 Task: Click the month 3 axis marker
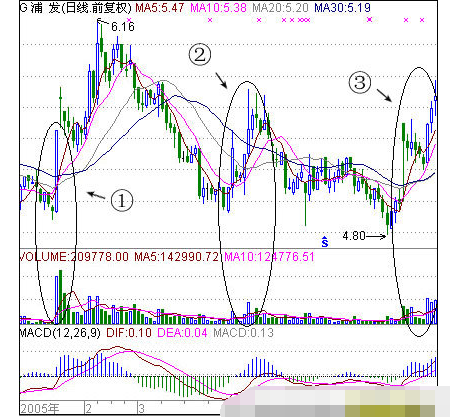(x=141, y=409)
